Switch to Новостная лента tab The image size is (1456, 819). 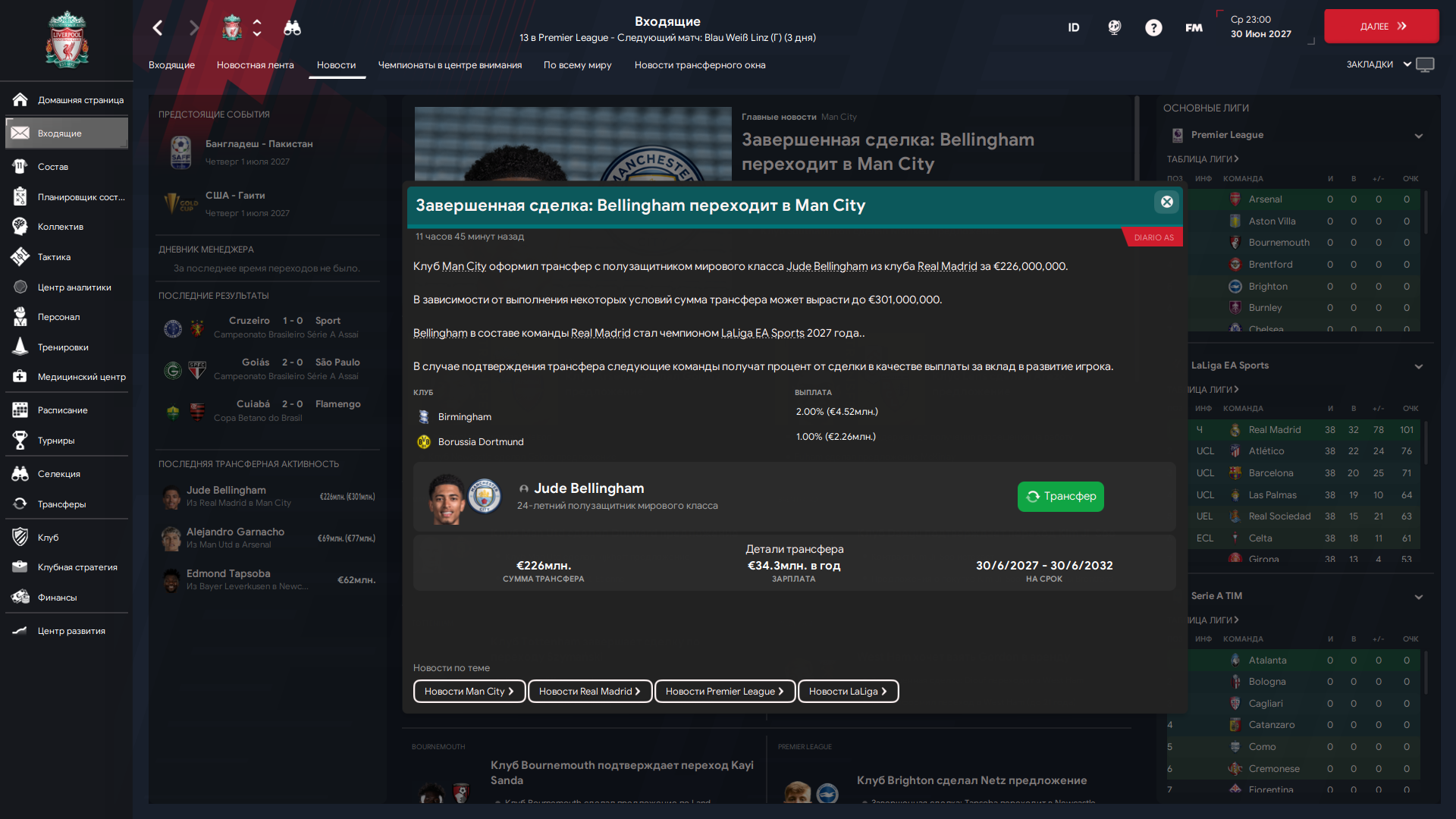[255, 65]
